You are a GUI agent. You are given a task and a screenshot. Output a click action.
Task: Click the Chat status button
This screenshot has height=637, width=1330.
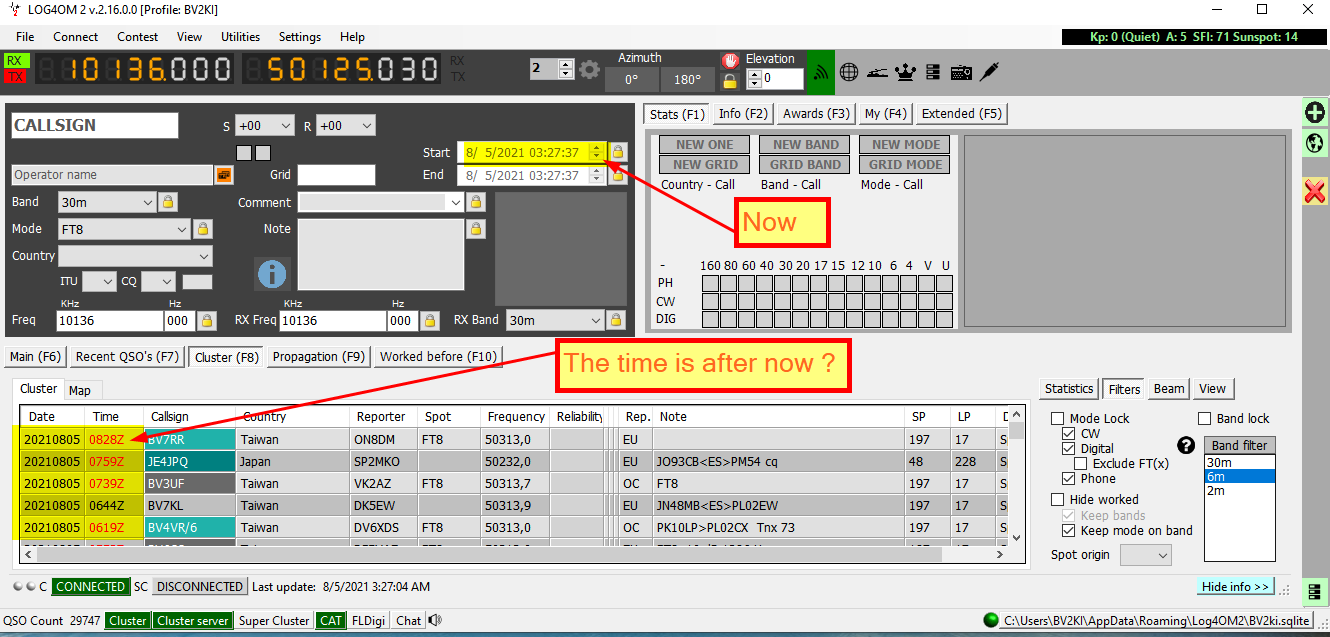click(x=409, y=621)
